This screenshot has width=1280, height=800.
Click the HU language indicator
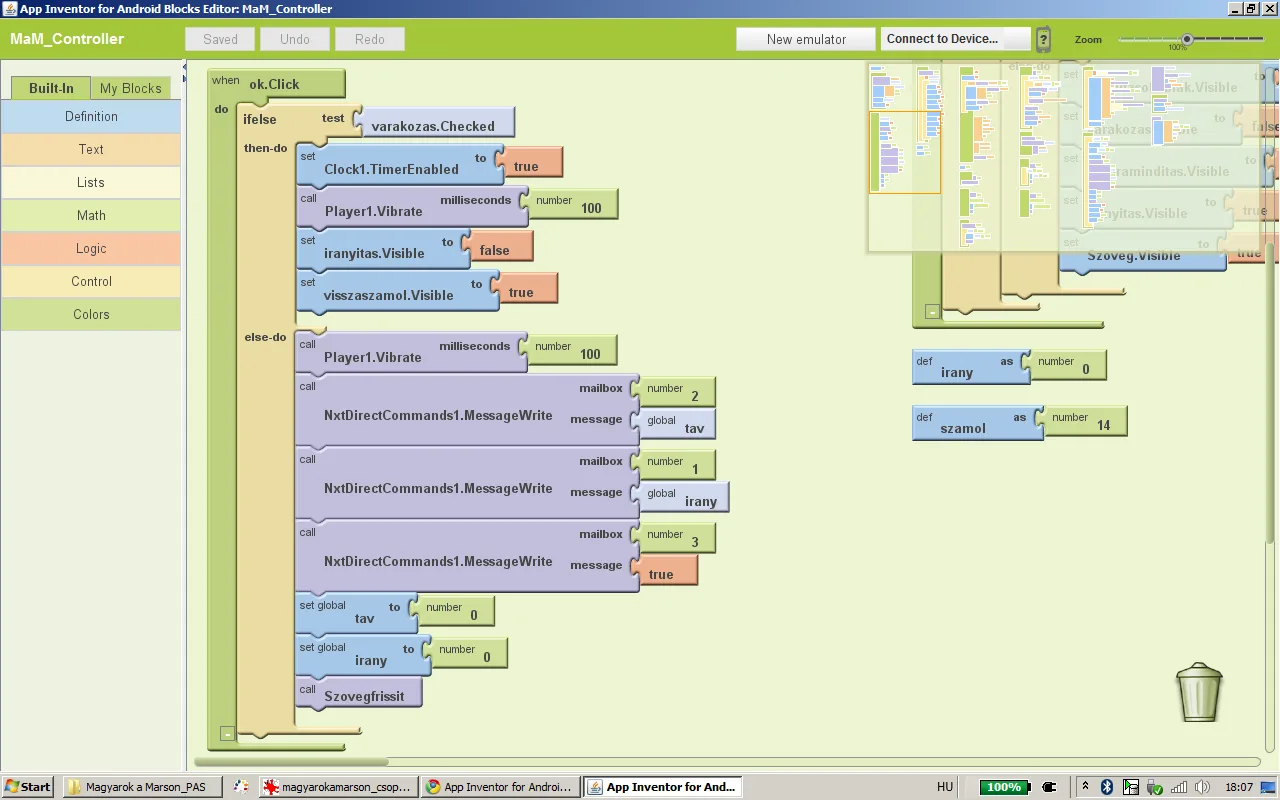coord(945,787)
